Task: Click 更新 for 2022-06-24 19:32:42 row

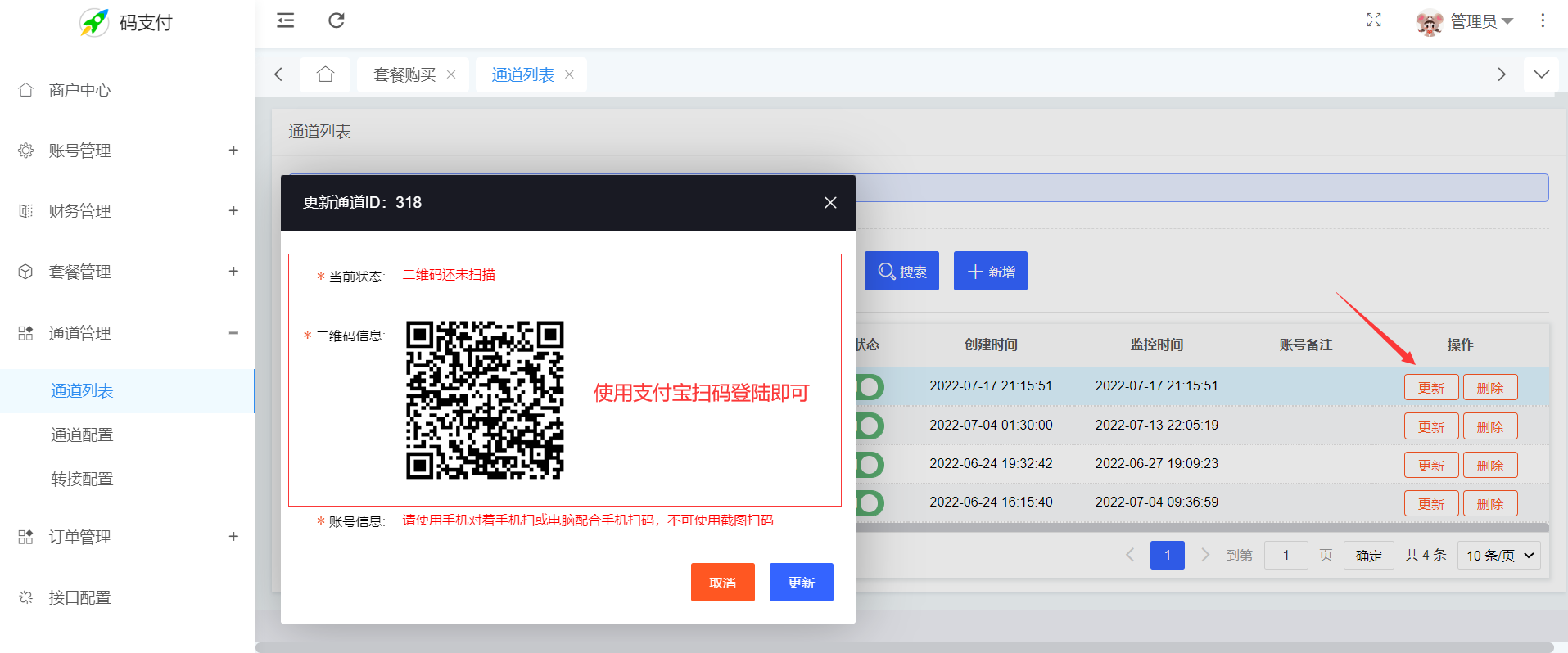Action: tap(1431, 465)
